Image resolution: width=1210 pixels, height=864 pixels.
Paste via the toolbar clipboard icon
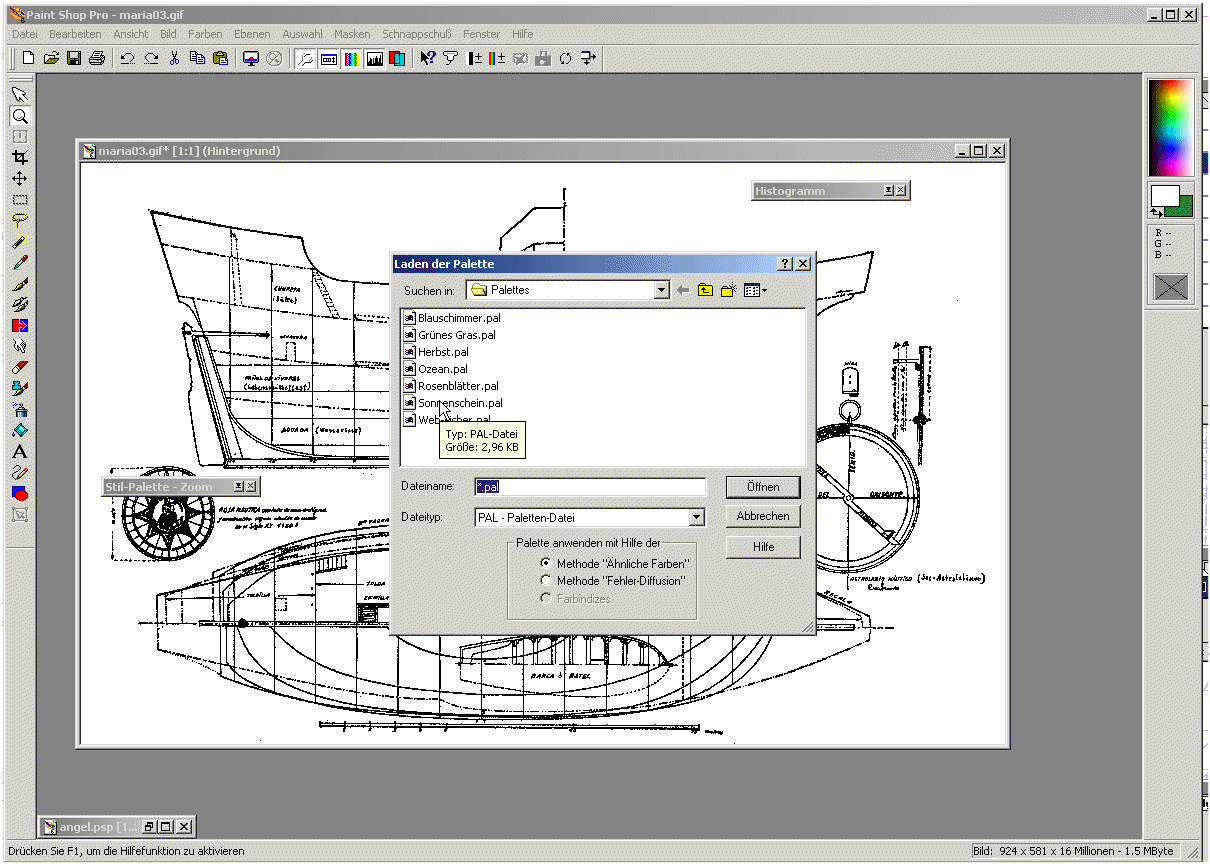pos(220,58)
